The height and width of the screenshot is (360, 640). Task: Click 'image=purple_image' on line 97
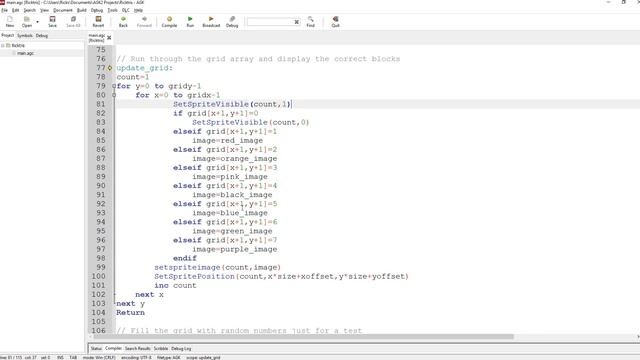click(235, 249)
